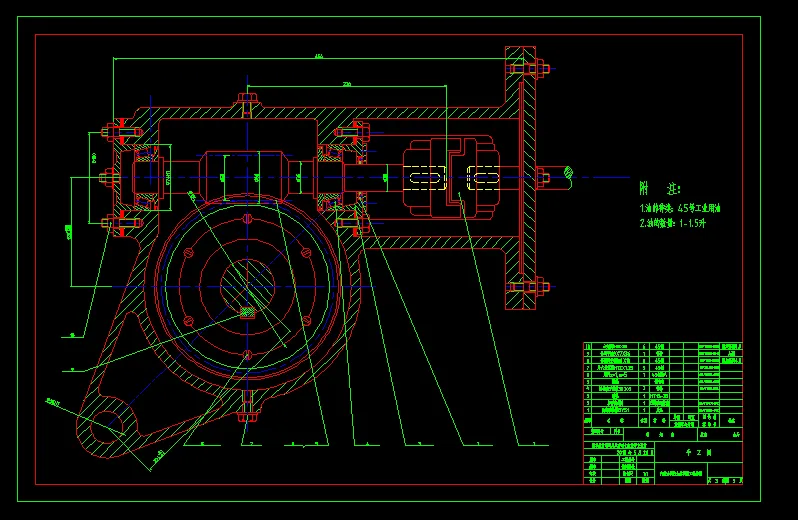
Task: Select the square key below the wheel shaft
Action: point(247,312)
